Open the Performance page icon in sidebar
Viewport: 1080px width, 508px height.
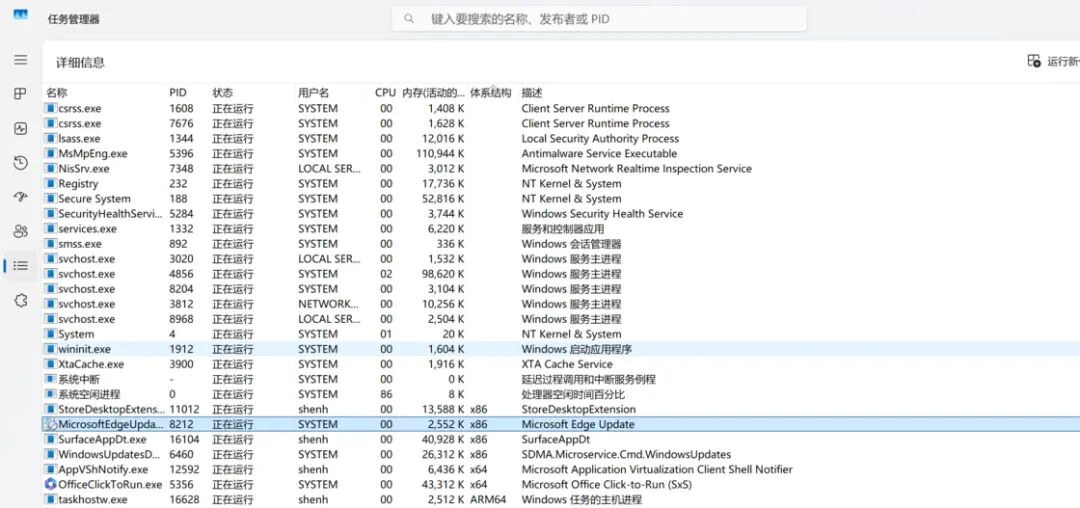[x=21, y=128]
